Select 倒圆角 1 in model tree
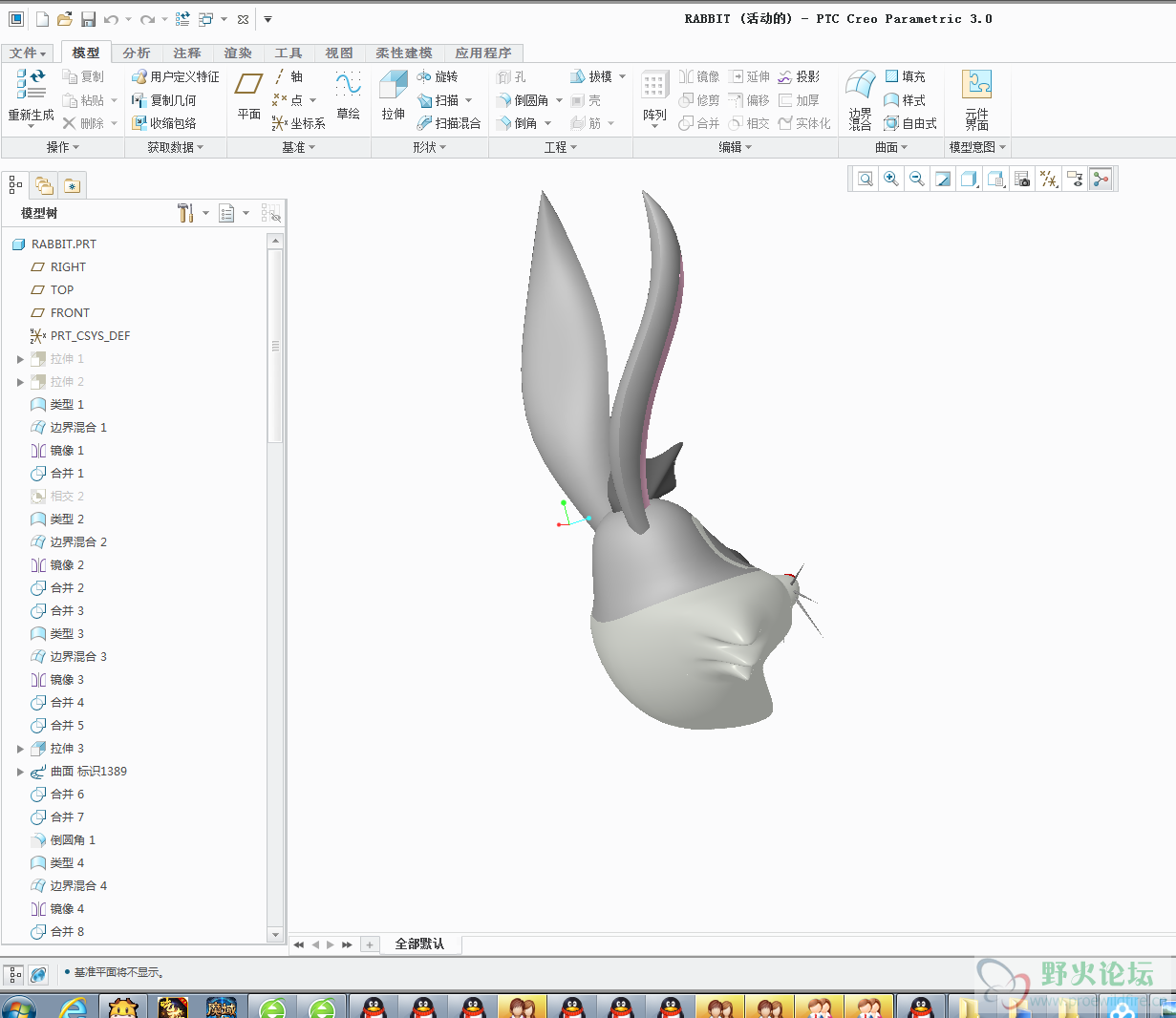Screen dimensions: 1176x1018 click(63, 840)
